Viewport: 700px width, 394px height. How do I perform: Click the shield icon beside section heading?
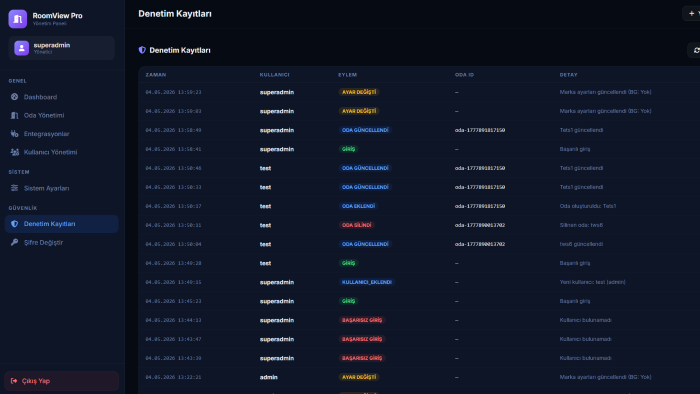pyautogui.click(x=142, y=50)
